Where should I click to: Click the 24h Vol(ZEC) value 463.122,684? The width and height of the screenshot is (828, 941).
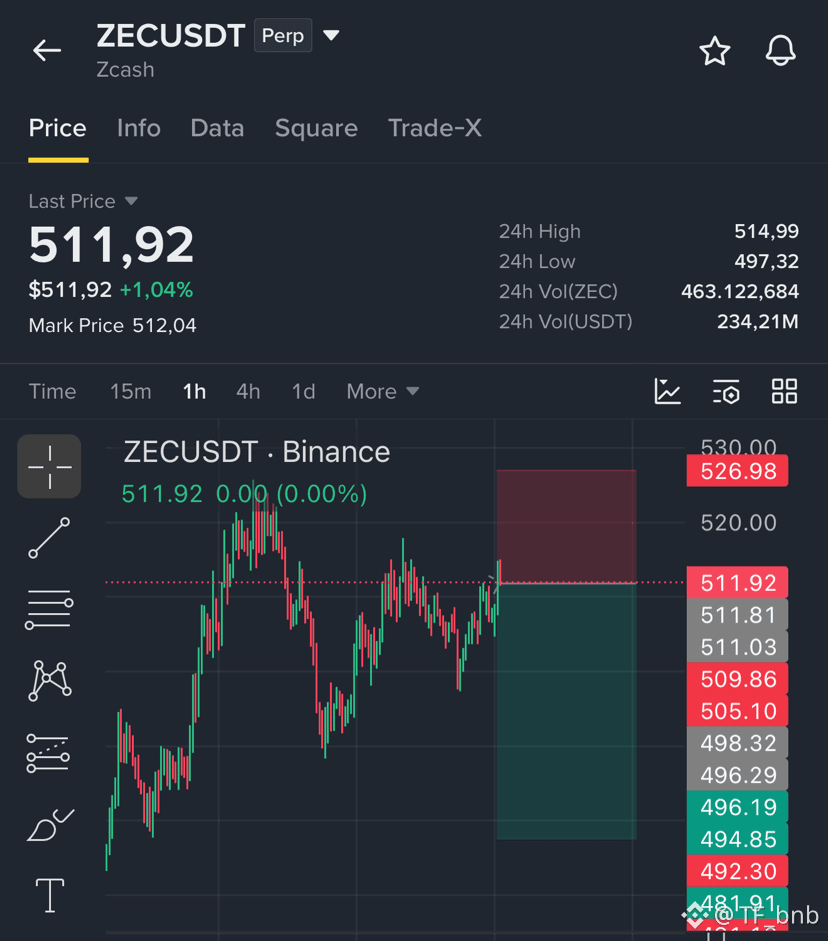(x=740, y=291)
